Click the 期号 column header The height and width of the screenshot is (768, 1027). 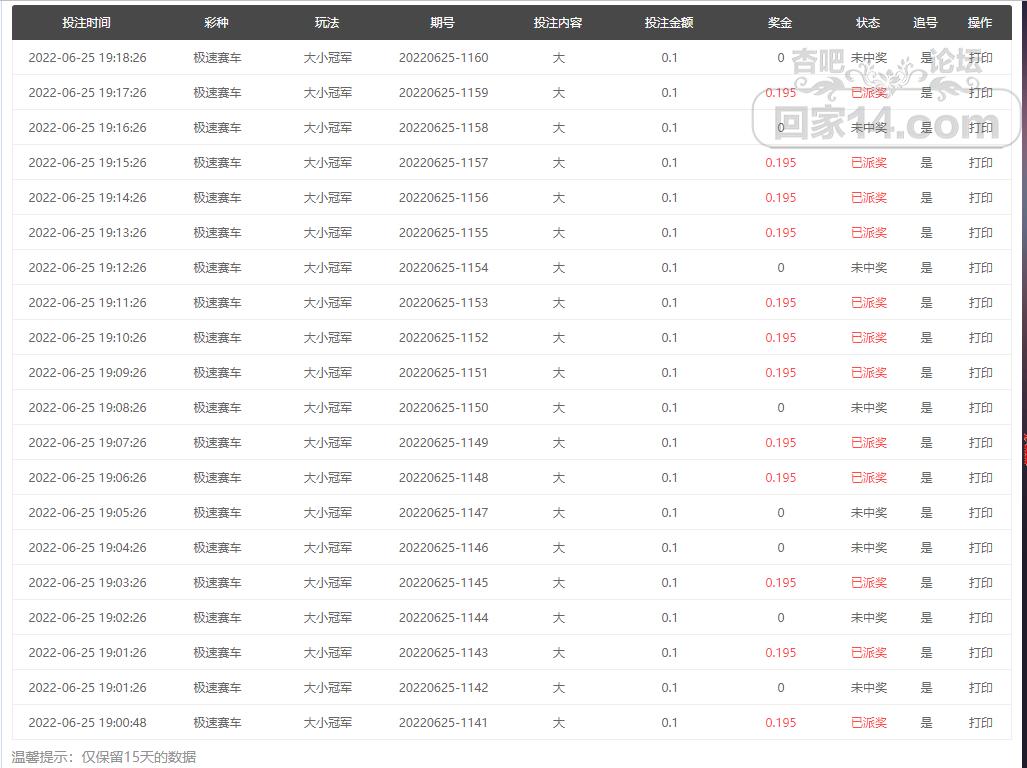click(443, 23)
